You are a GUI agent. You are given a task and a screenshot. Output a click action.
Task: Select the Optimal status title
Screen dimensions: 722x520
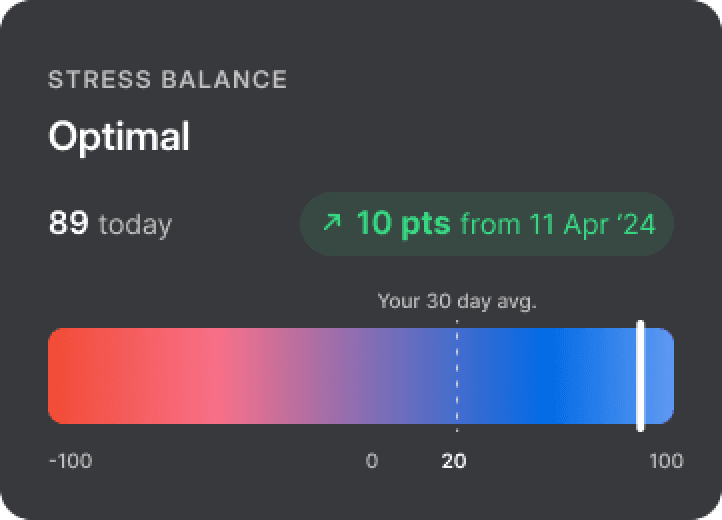[x=119, y=136]
